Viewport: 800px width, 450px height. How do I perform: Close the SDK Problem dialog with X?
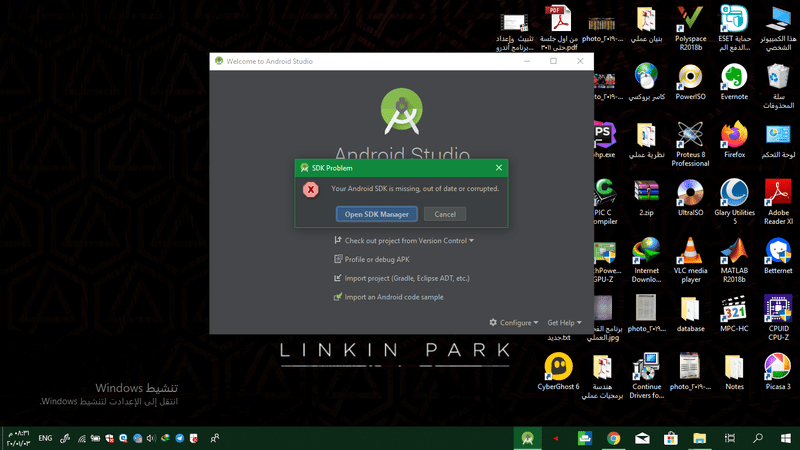(x=498, y=167)
